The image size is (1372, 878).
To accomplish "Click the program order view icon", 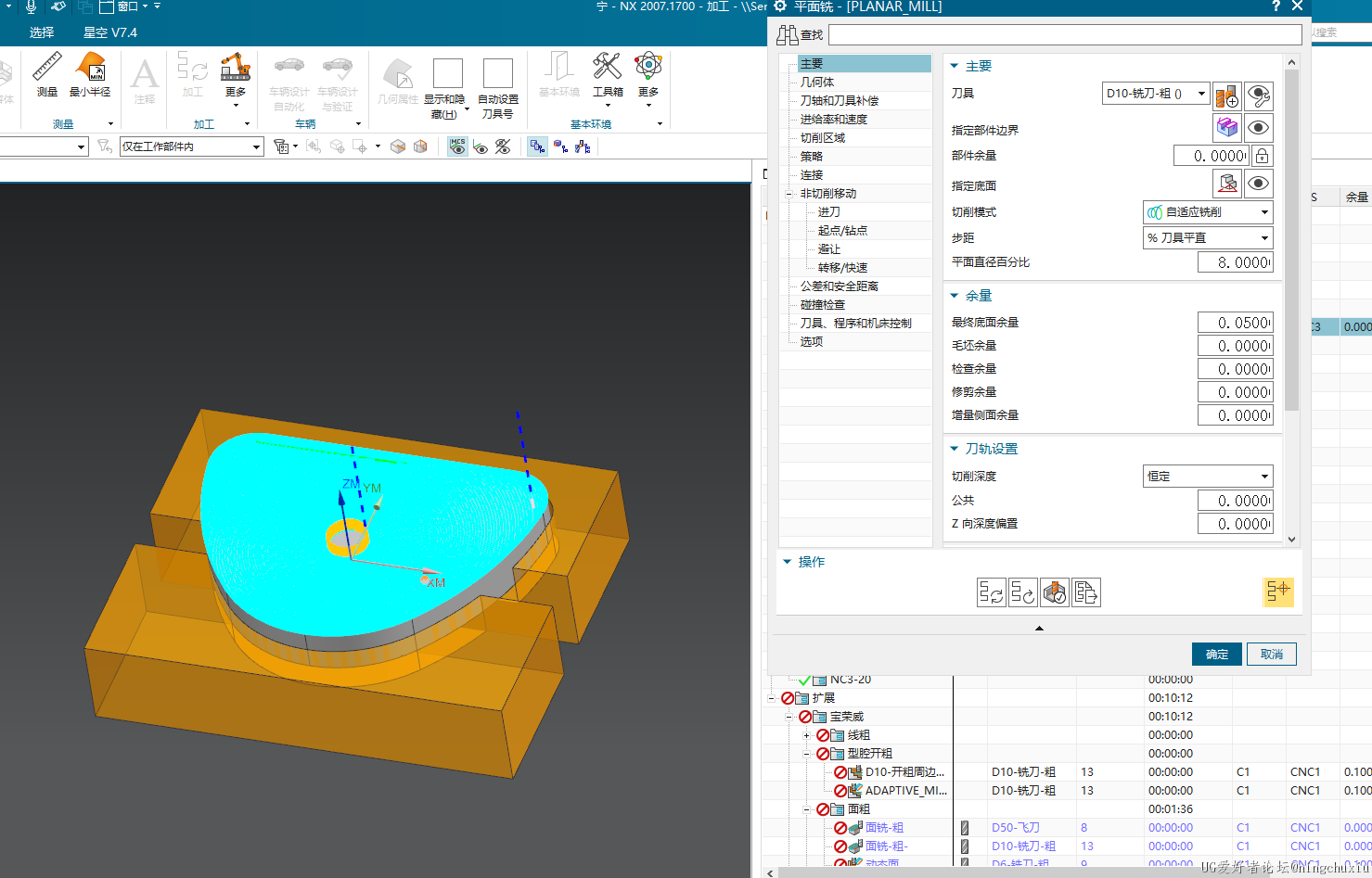I will pos(538,146).
